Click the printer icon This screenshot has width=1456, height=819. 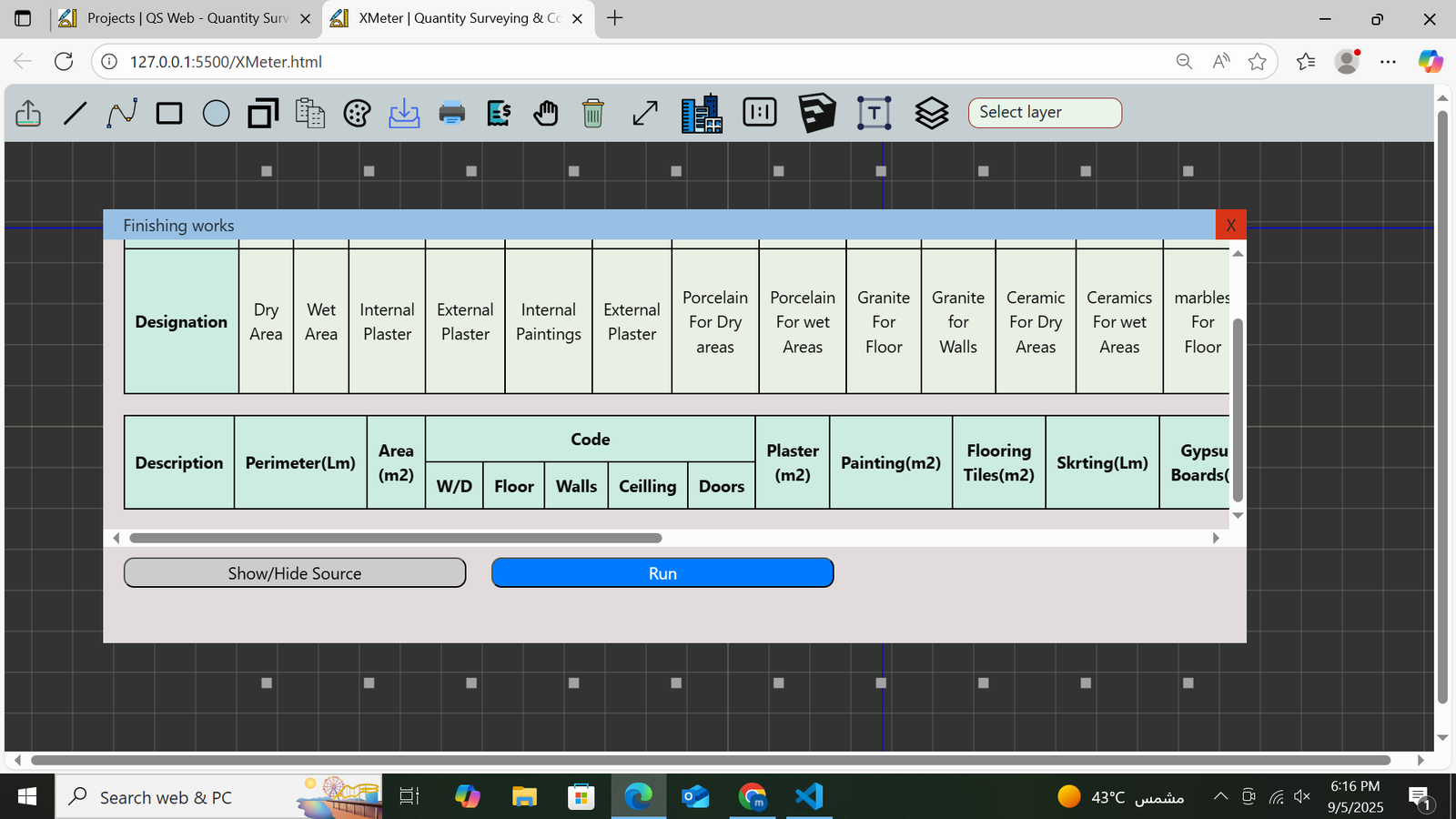pos(451,113)
